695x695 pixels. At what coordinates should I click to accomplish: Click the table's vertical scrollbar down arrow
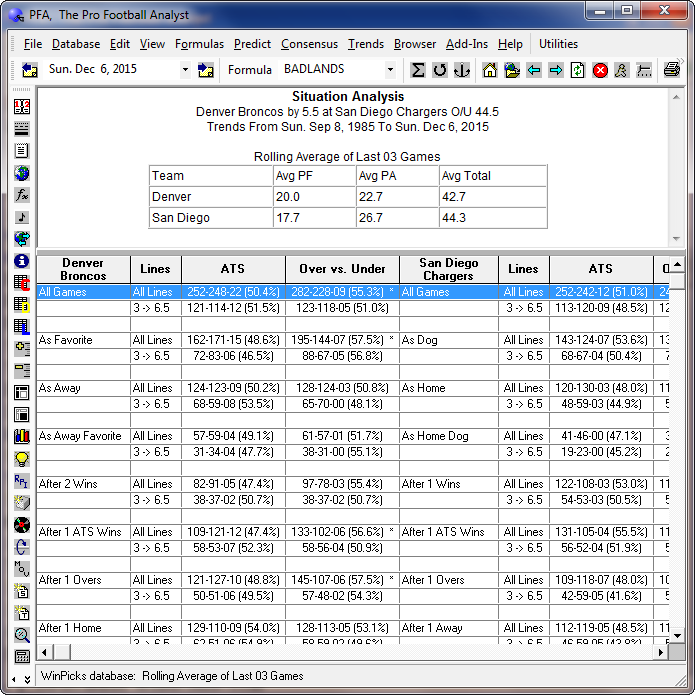tap(677, 636)
